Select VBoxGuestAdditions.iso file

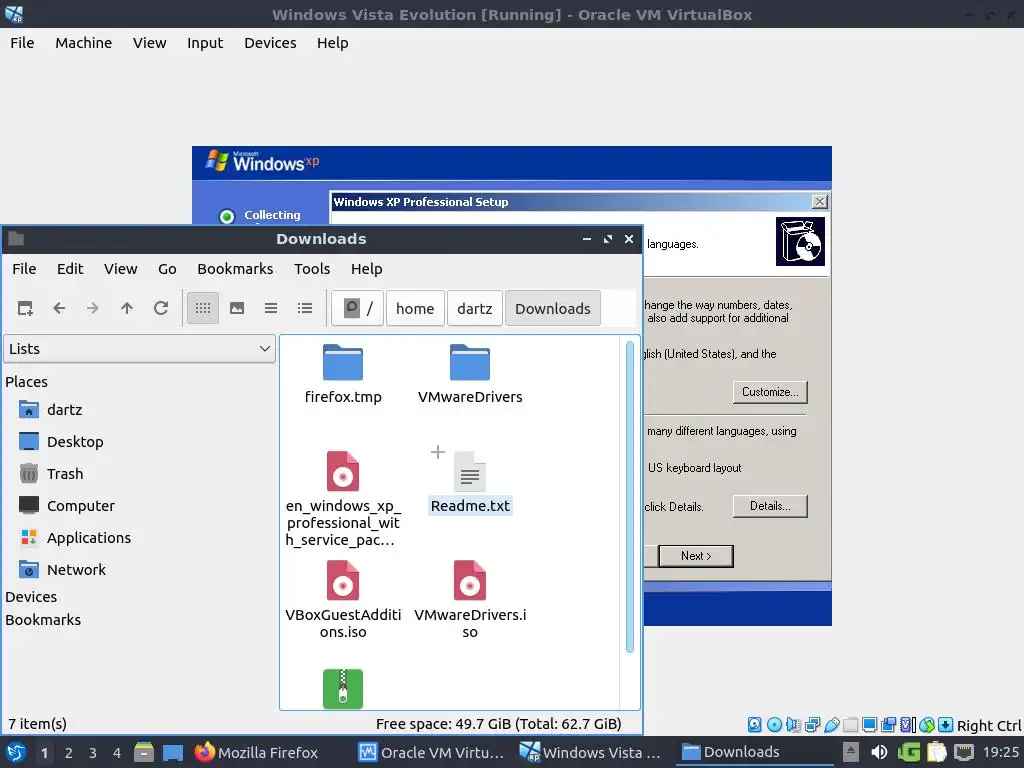pos(343,600)
